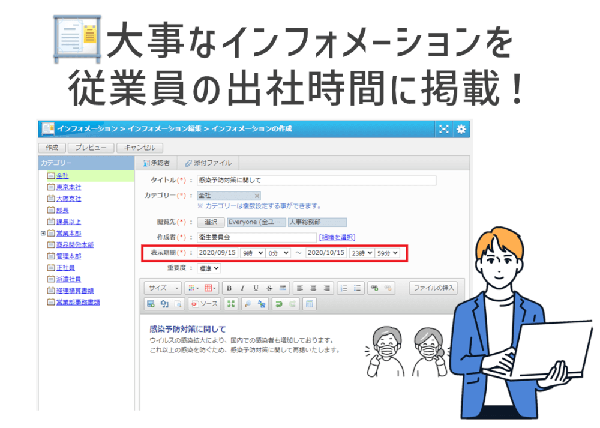This screenshot has height=428, width=600.
Task: Open the find tool in editor
Action: [x=248, y=304]
